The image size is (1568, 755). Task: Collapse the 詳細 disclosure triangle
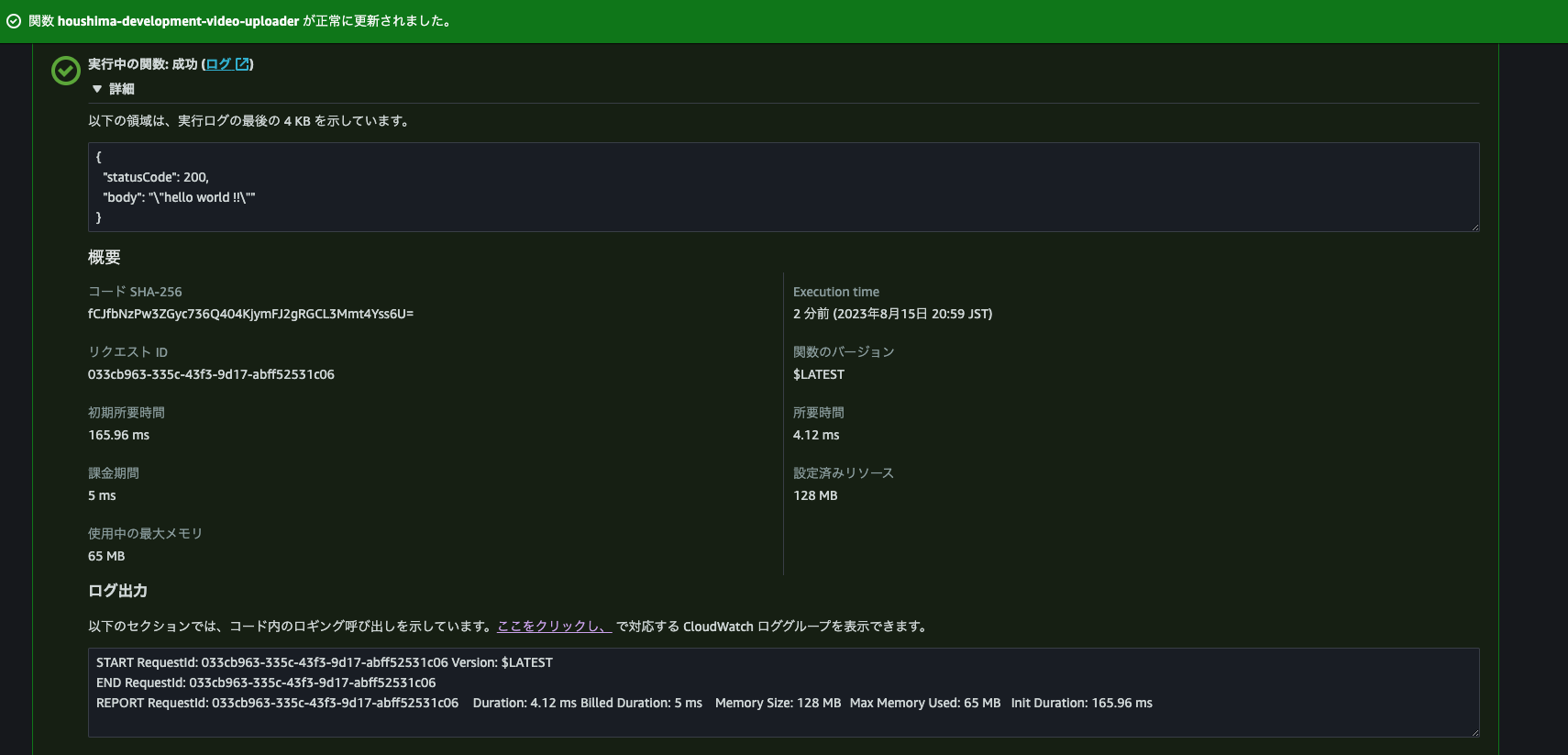[x=97, y=89]
